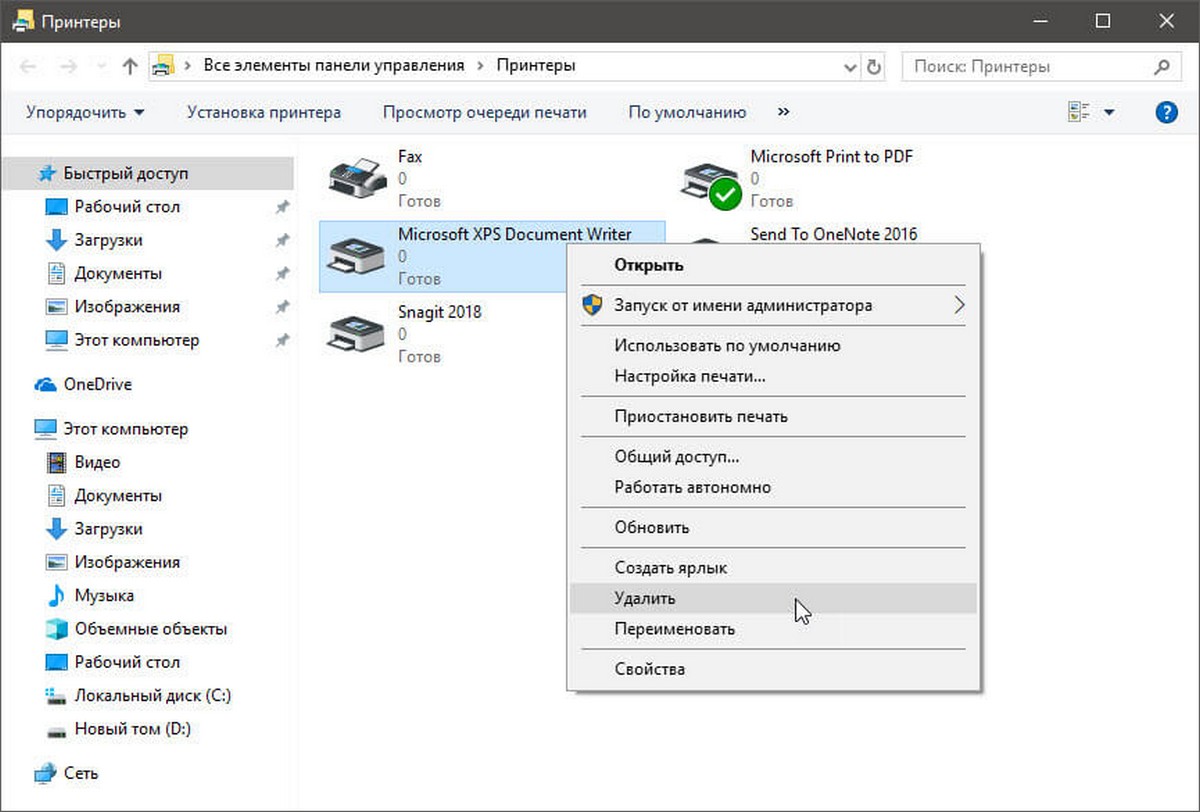Click the Установка принтера toolbar button

tap(264, 112)
